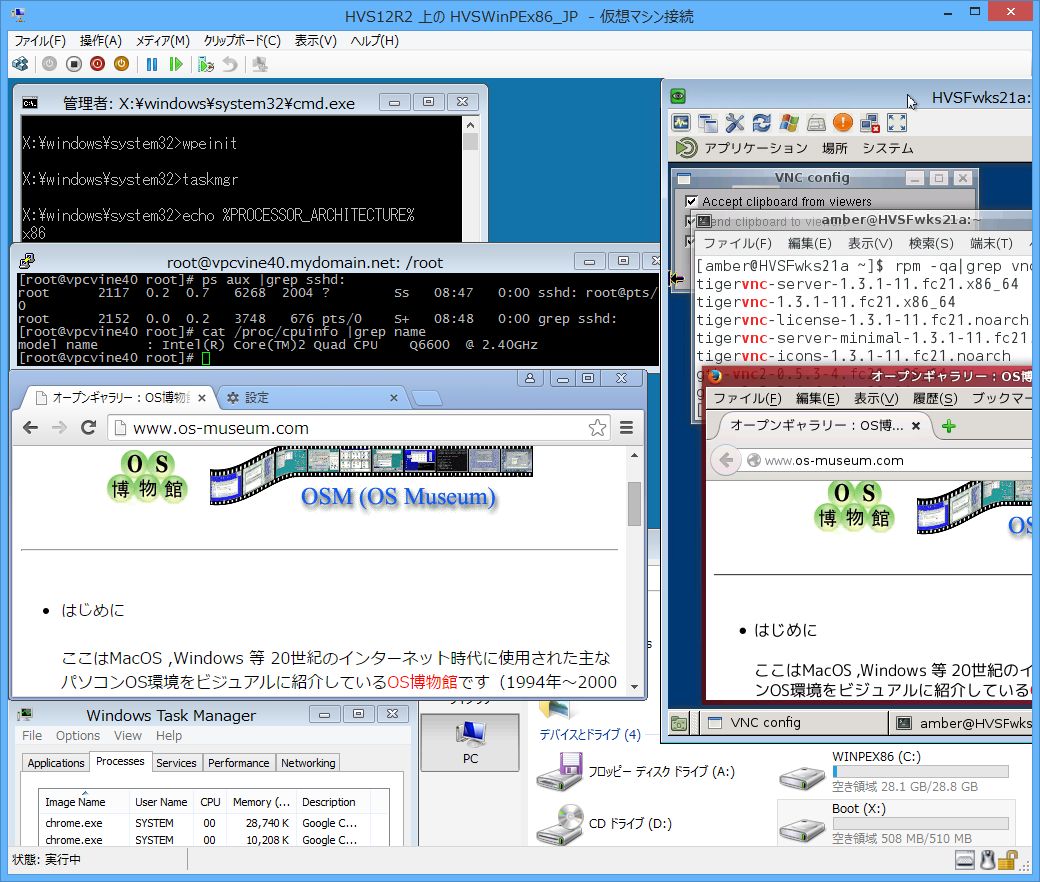The image size is (1040, 882).
Task: Click the VNC viewer keyboard icon
Action: coord(816,123)
